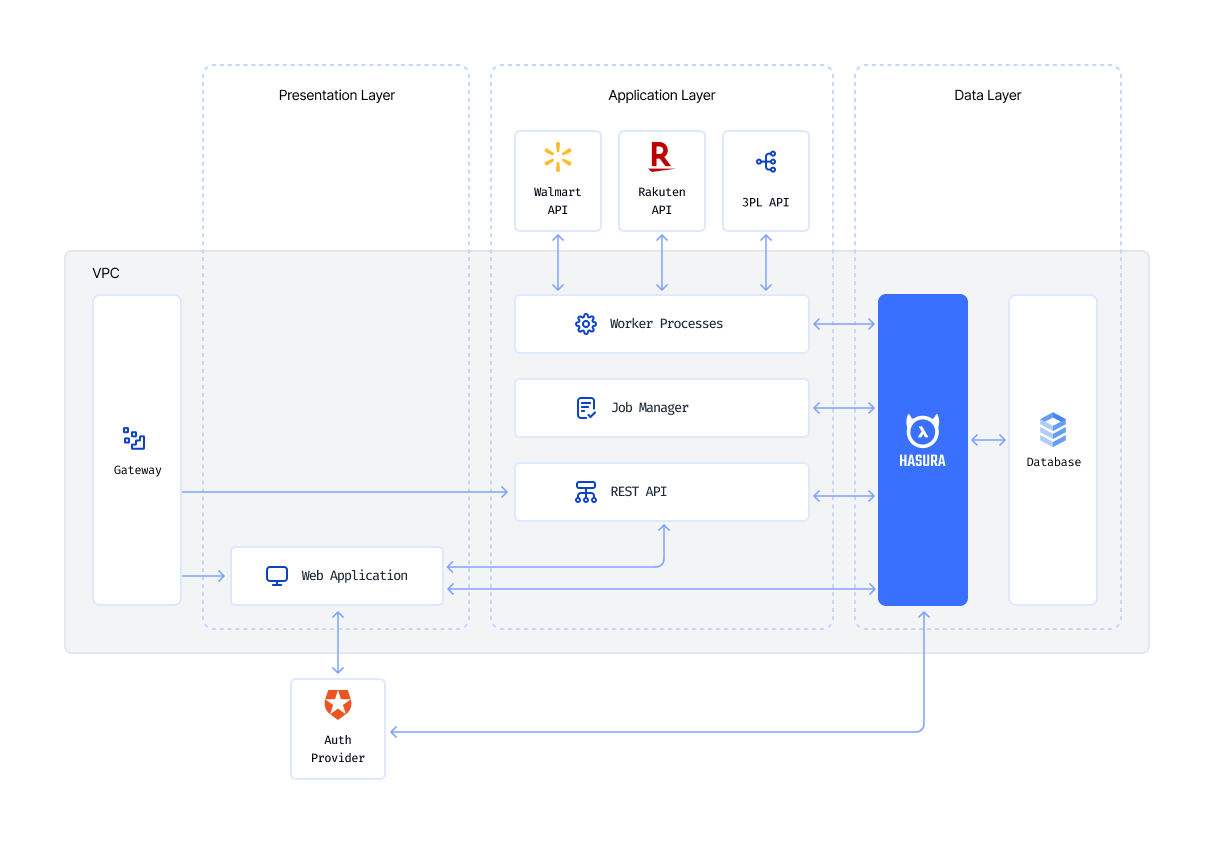This screenshot has width=1214, height=844.
Task: Select the Data Layer heading
Action: point(988,96)
